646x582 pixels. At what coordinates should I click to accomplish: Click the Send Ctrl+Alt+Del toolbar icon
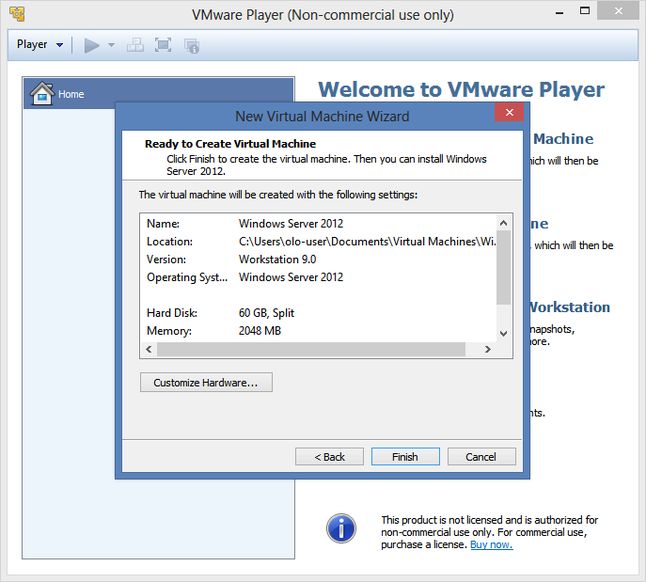pyautogui.click(x=135, y=45)
